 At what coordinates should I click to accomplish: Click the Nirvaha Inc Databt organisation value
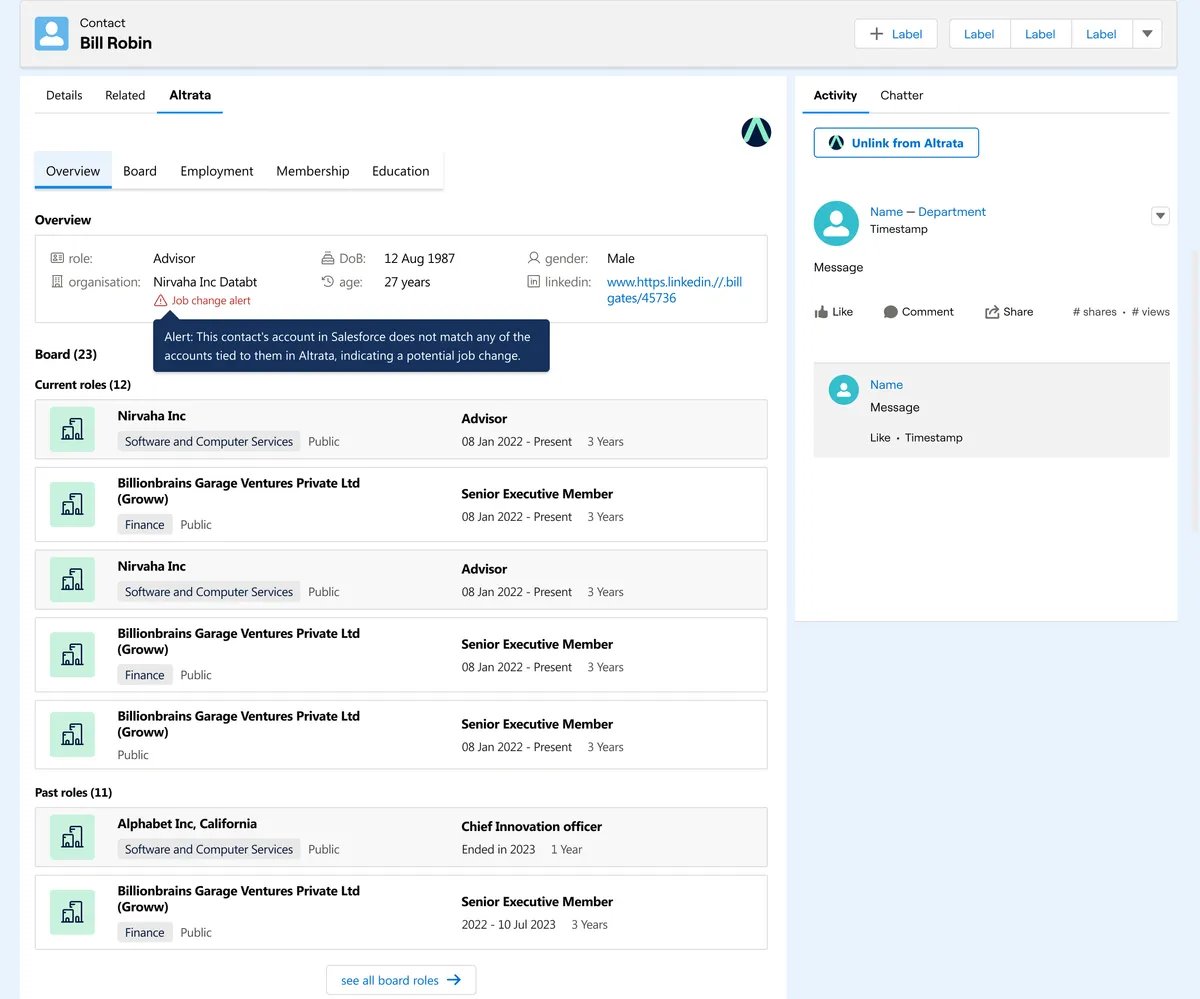pyautogui.click(x=205, y=282)
